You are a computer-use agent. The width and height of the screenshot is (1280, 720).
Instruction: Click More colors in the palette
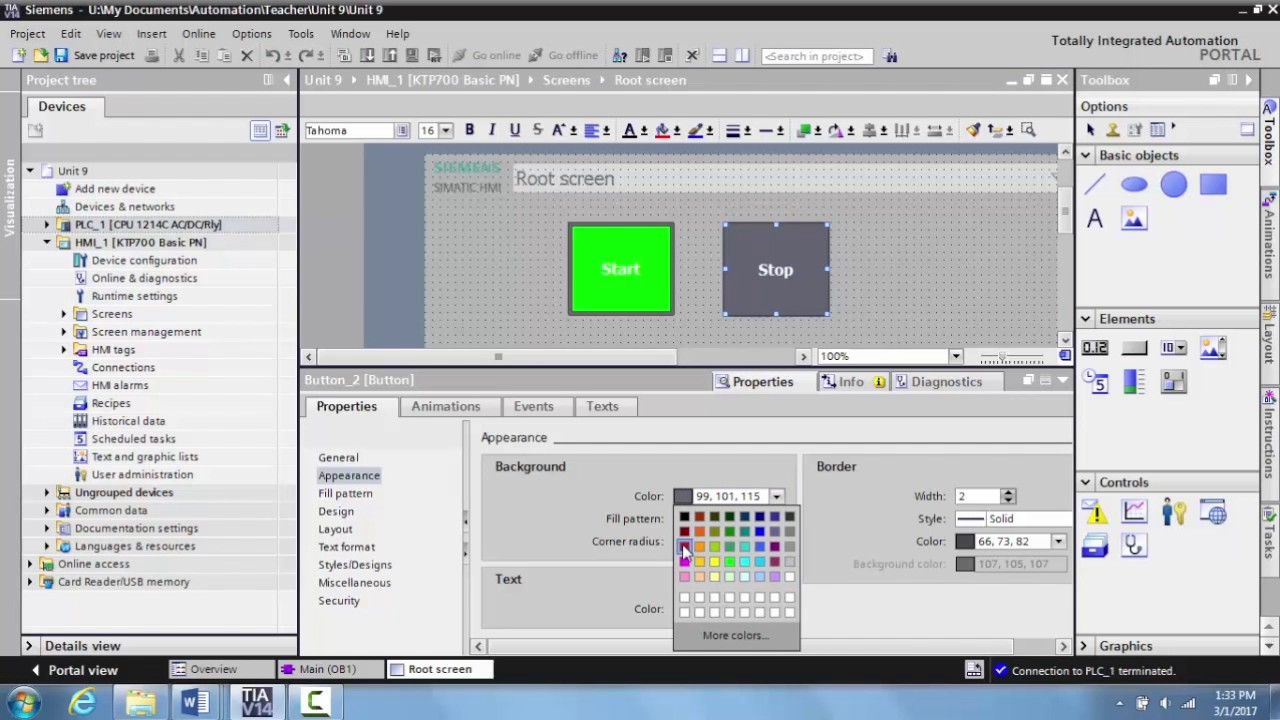[x=735, y=636]
